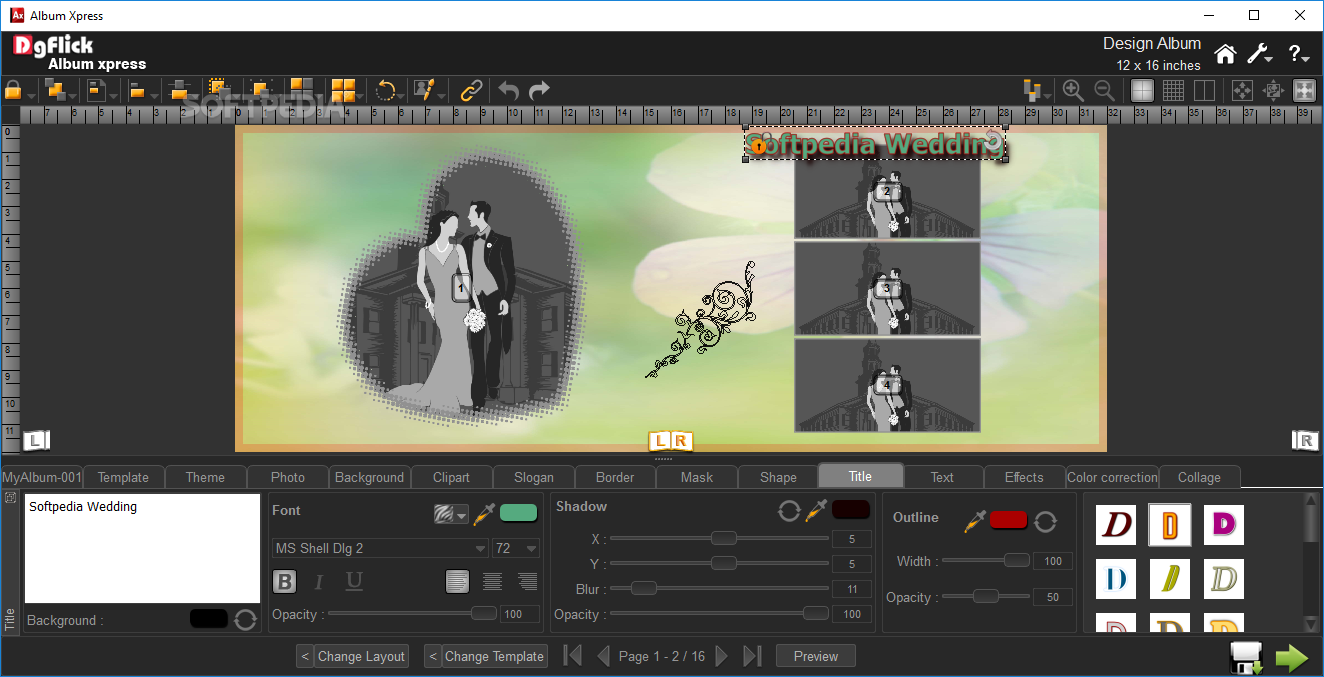
Task: Click the R right page marker
Action: point(1304,440)
